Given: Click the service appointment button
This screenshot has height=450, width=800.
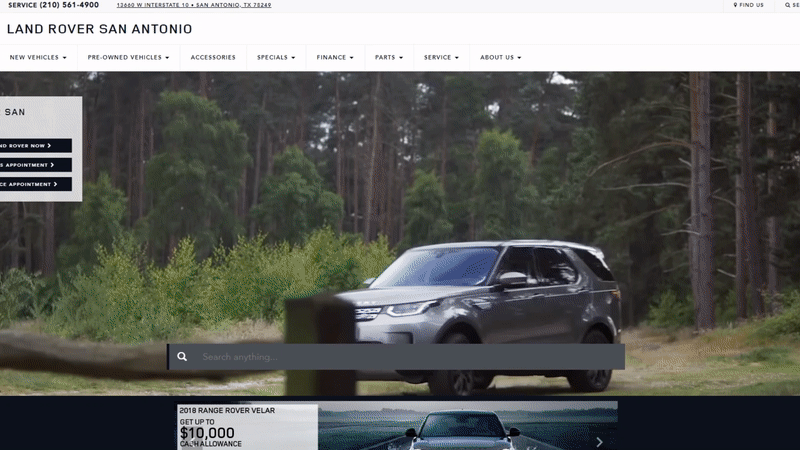Looking at the screenshot, I should click(x=35, y=184).
